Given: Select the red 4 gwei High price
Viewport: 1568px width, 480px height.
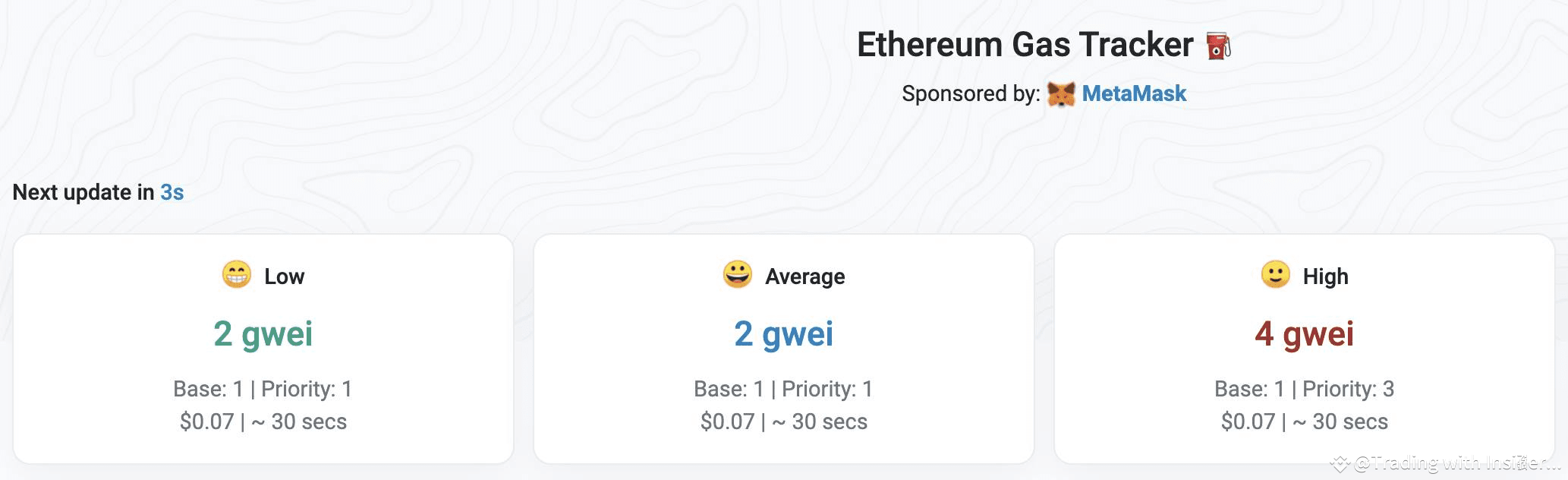Looking at the screenshot, I should point(1304,333).
